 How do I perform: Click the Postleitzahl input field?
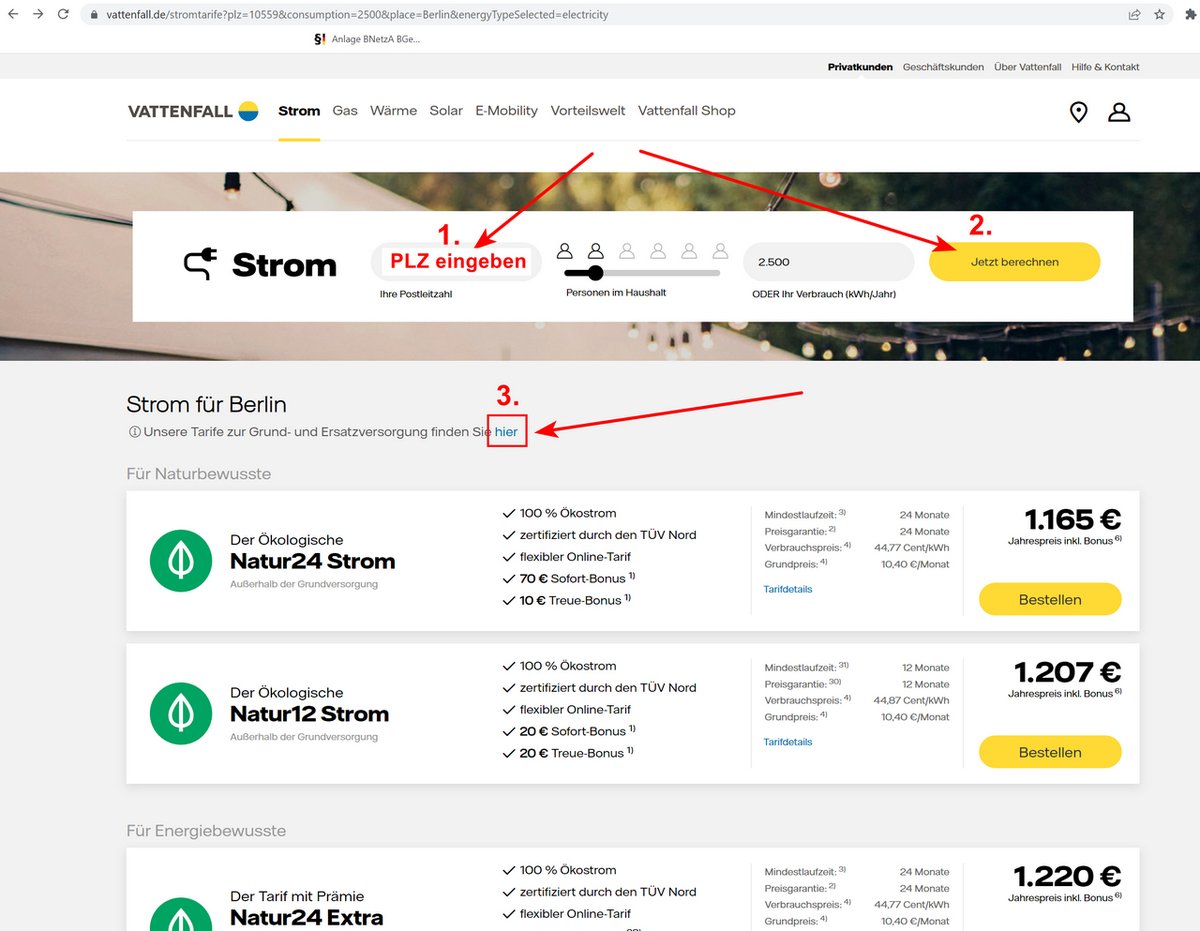456,262
